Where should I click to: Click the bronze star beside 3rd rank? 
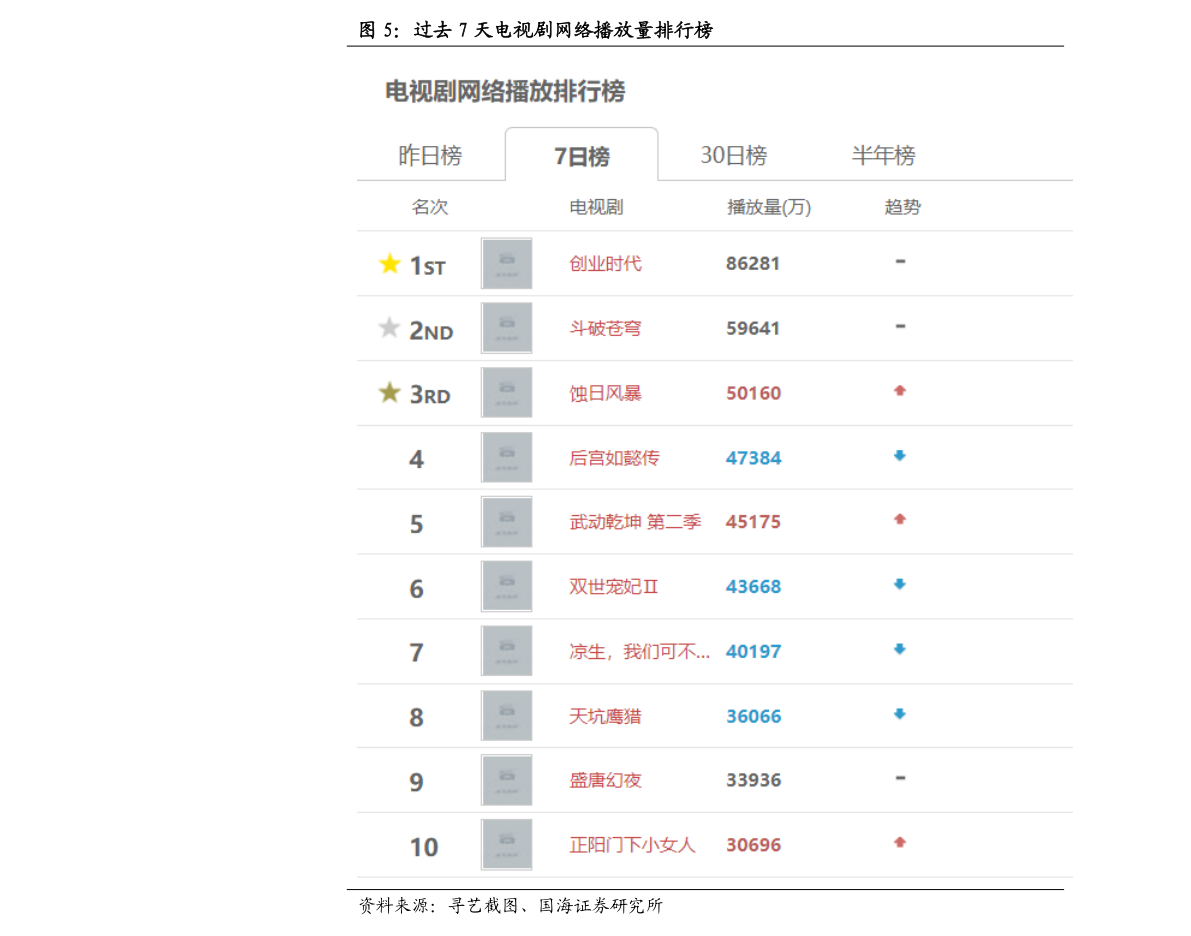[390, 393]
